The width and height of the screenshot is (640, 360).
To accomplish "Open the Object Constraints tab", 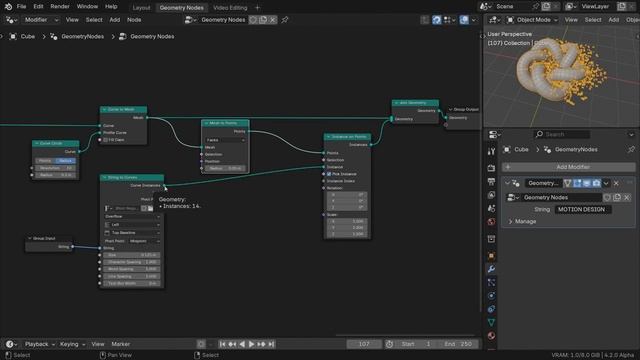I will pos(491,309).
